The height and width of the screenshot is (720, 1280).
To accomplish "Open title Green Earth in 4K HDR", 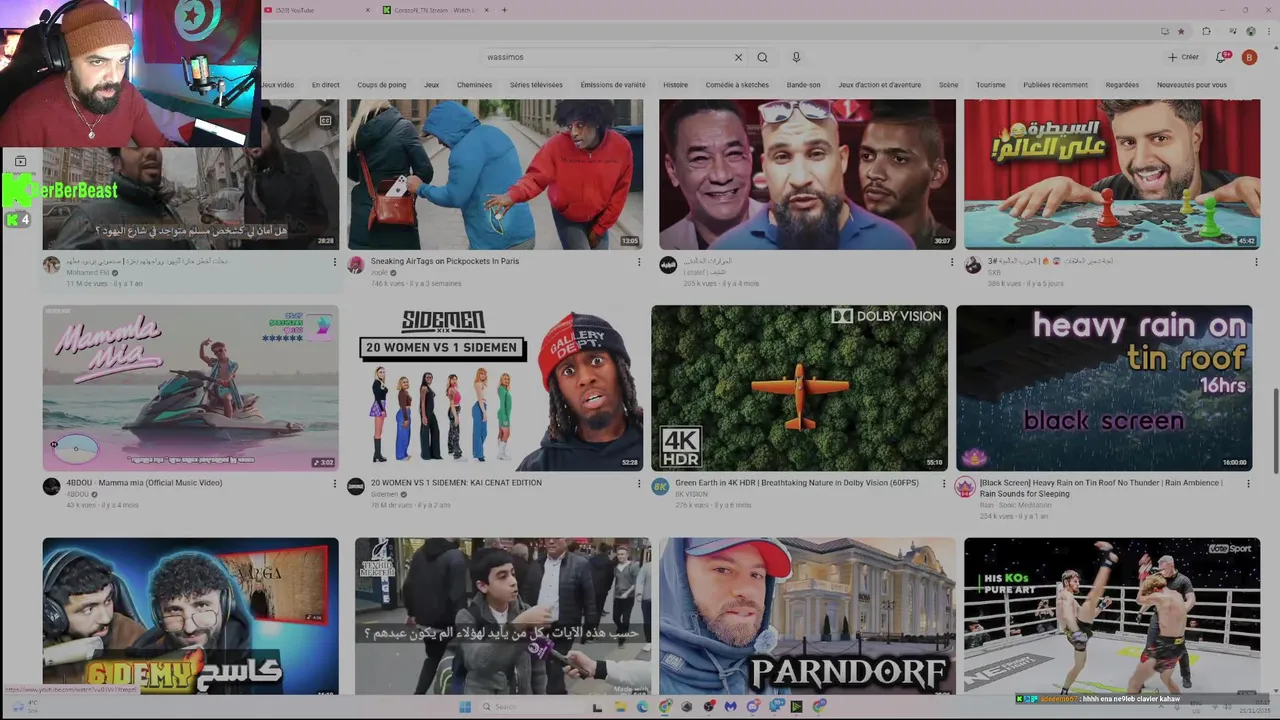I will click(796, 483).
